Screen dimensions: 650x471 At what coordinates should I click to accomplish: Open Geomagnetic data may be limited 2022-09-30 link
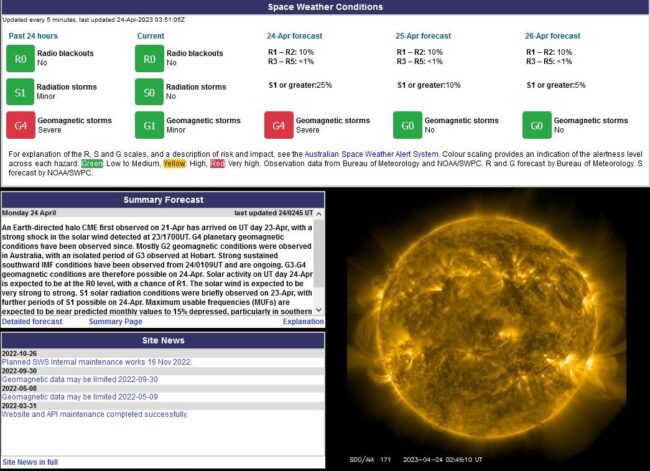(80, 379)
